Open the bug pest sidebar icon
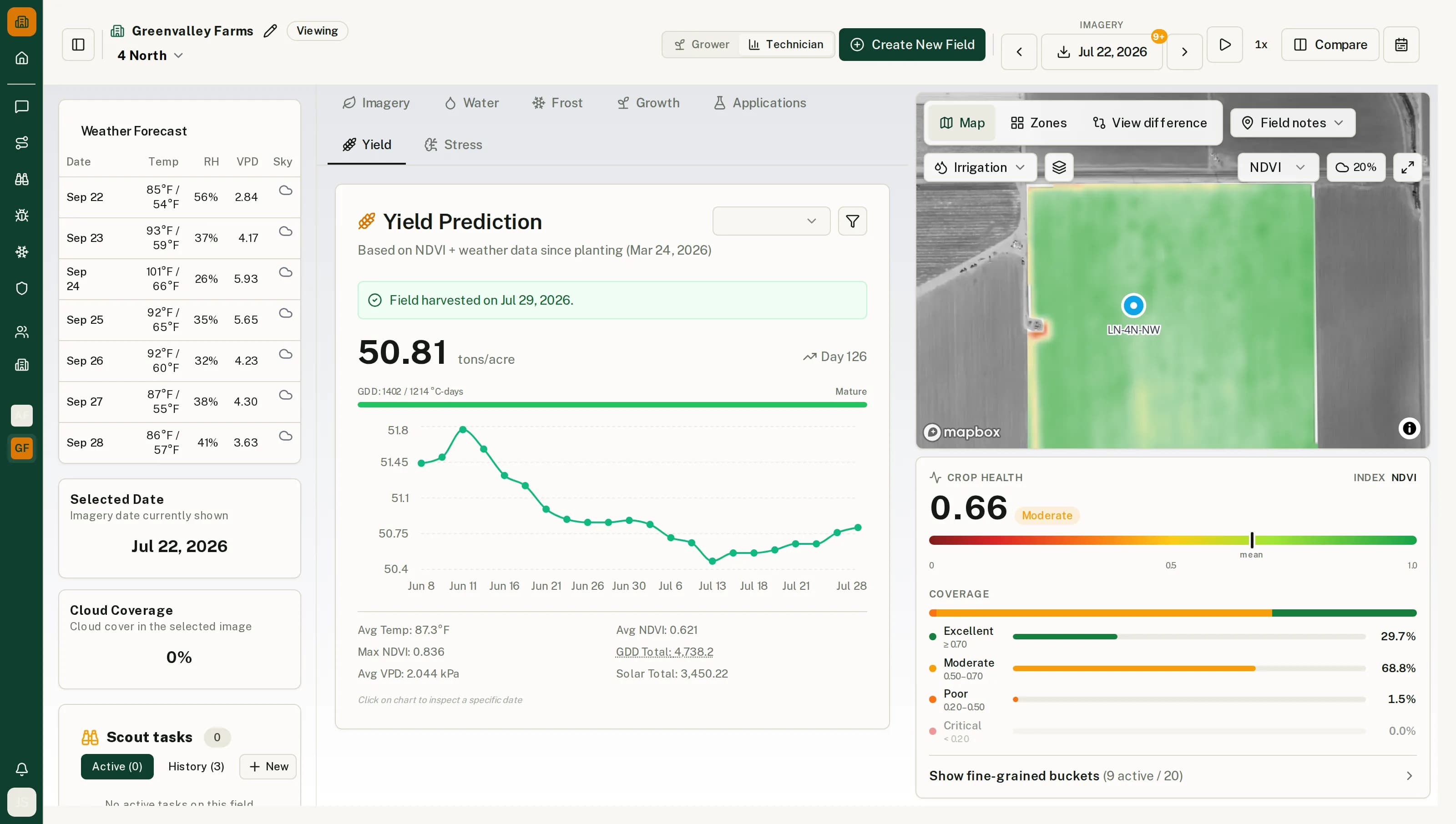Image resolution: width=1456 pixels, height=824 pixels. [21, 215]
